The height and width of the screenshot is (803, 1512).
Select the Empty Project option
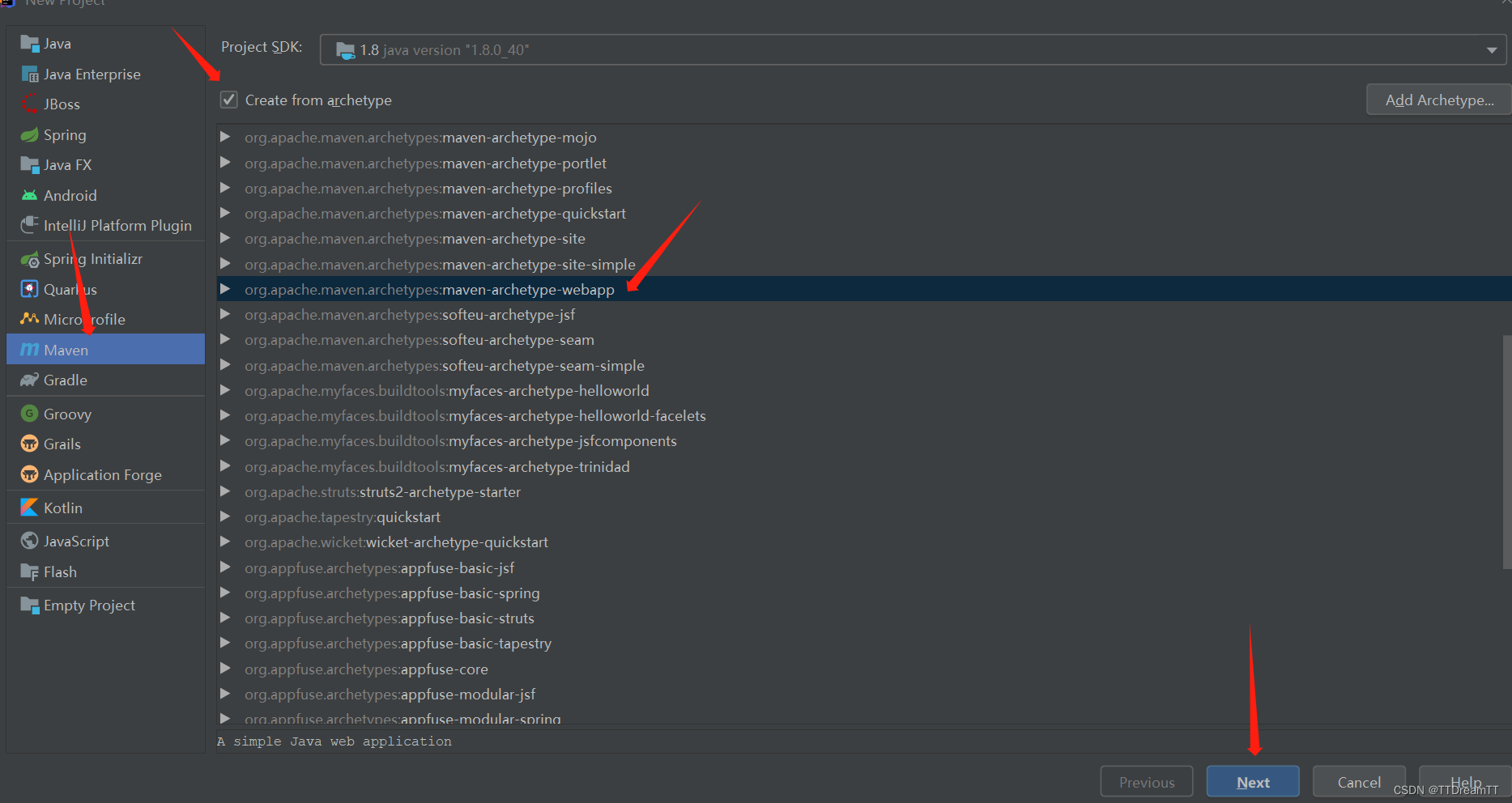pos(105,605)
